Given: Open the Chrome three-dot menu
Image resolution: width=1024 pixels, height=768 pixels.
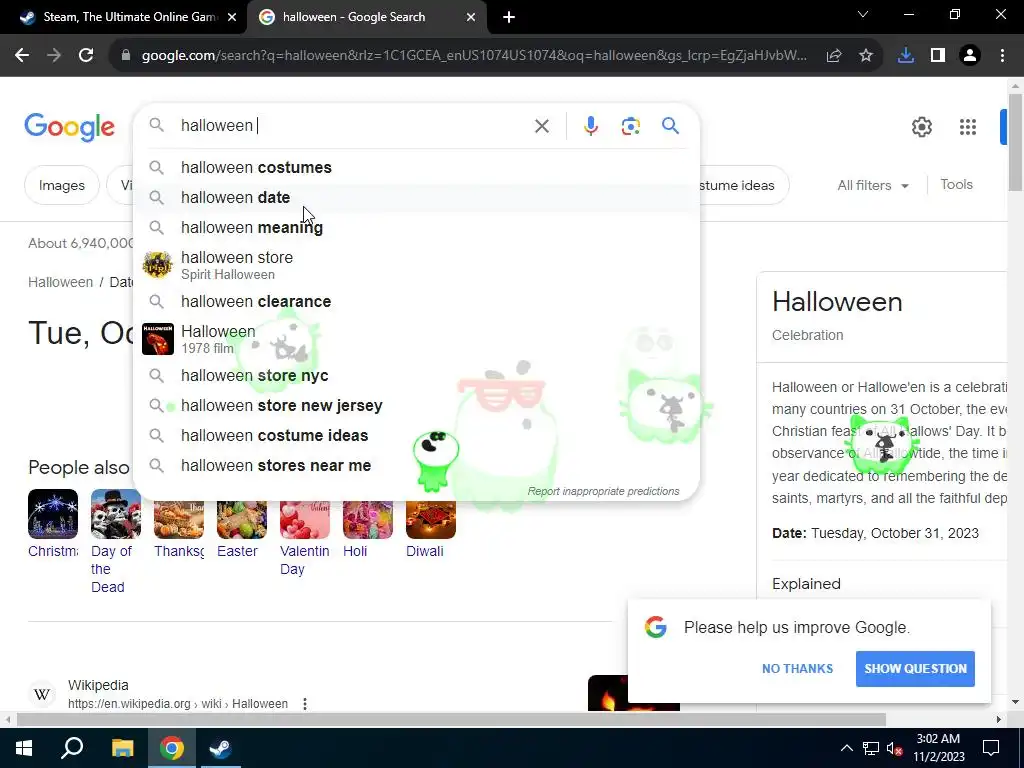Looking at the screenshot, I should coord(1002,56).
